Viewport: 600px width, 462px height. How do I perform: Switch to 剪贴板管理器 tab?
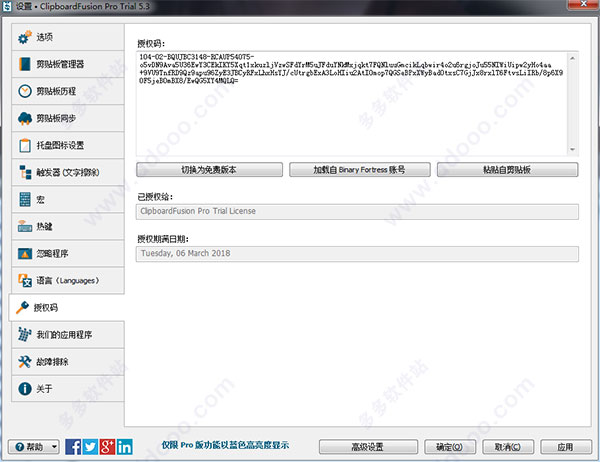point(68,64)
